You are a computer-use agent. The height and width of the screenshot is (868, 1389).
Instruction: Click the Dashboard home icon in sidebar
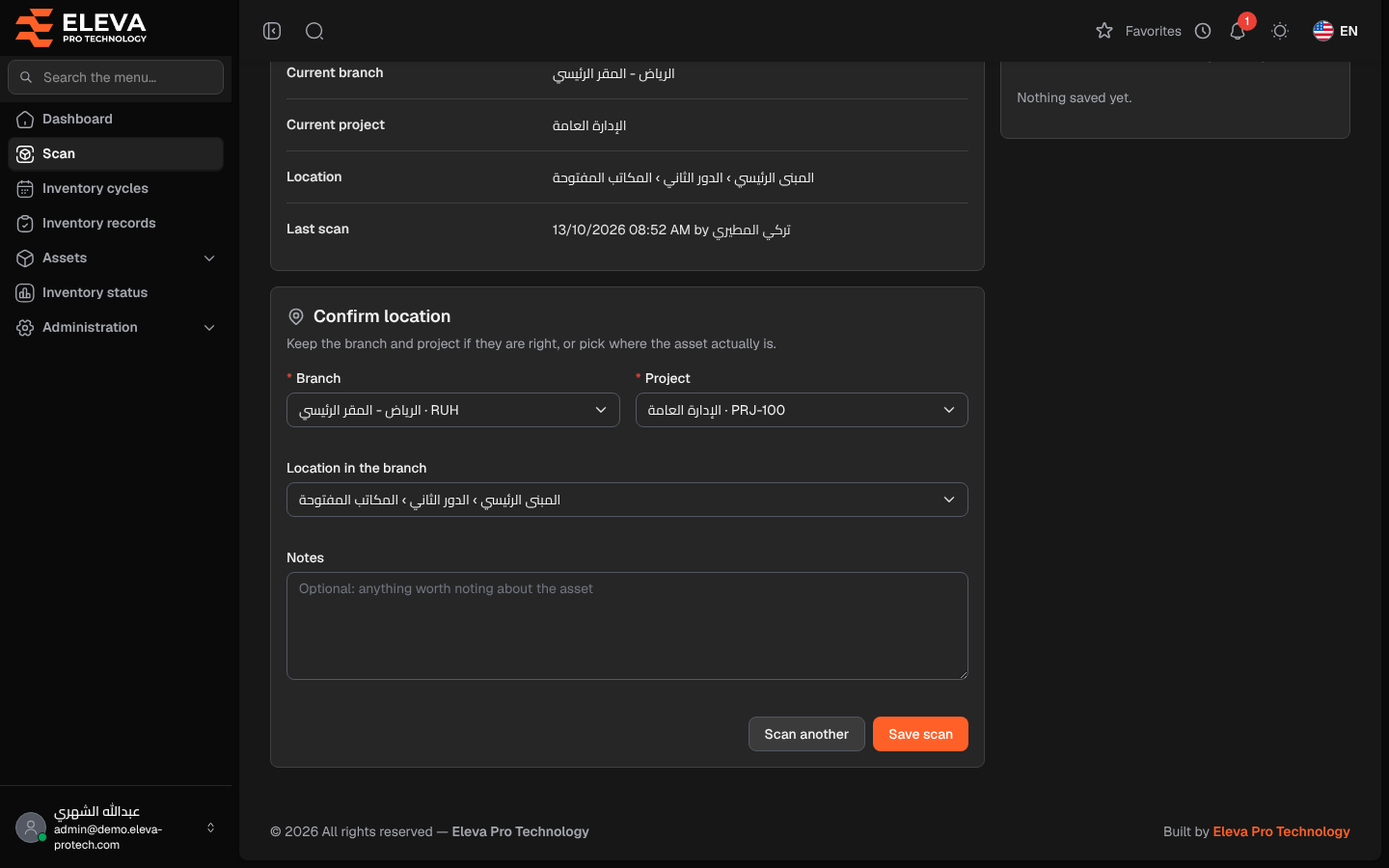tap(25, 120)
